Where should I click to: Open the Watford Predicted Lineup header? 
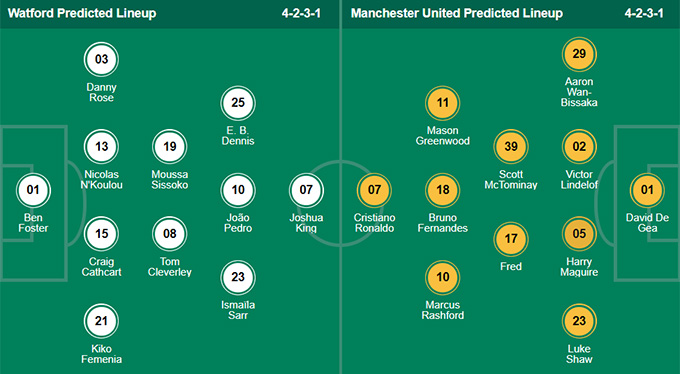coord(82,13)
